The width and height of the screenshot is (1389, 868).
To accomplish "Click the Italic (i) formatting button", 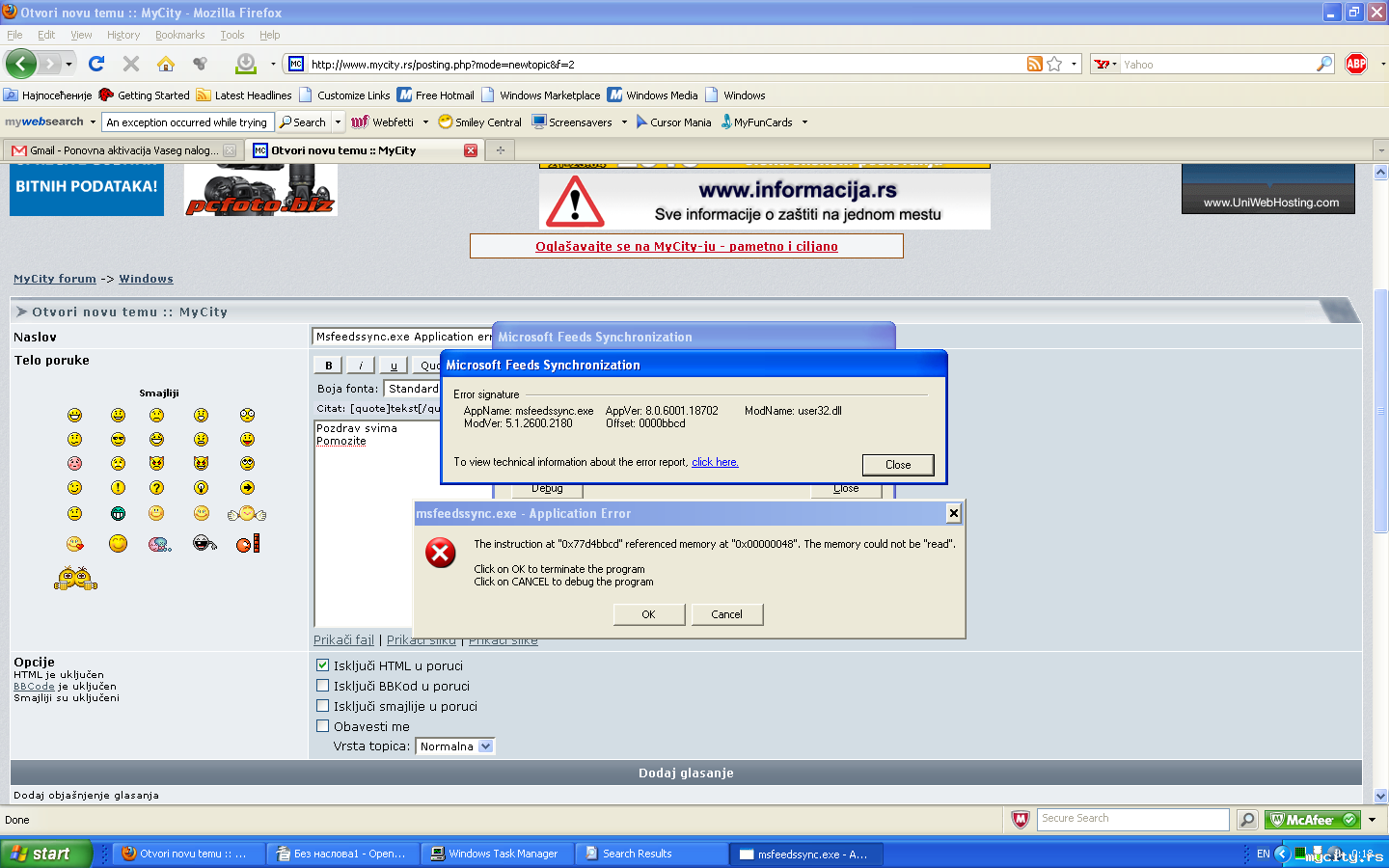I will coord(361,366).
